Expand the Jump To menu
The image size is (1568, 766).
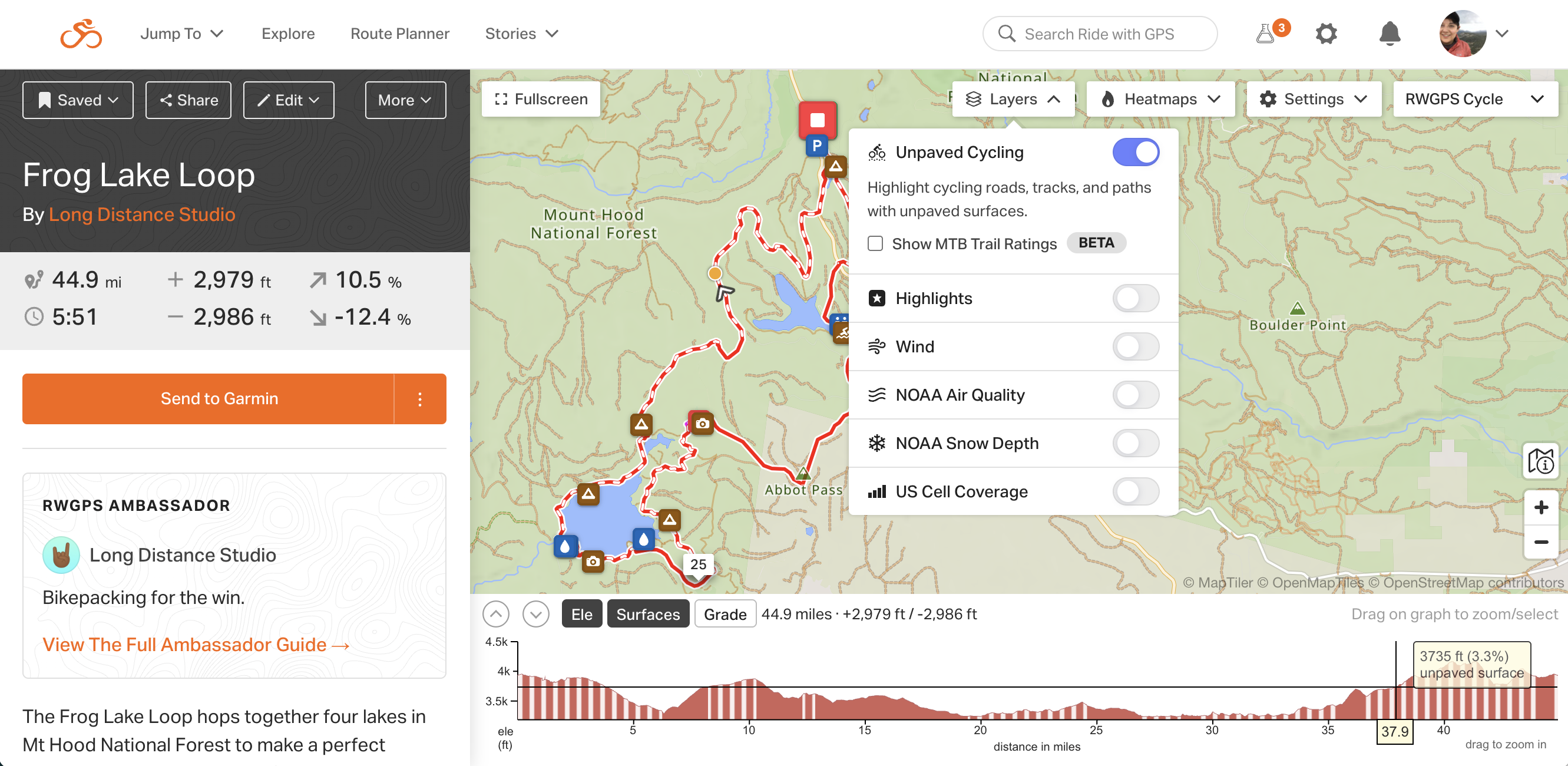[x=181, y=34]
